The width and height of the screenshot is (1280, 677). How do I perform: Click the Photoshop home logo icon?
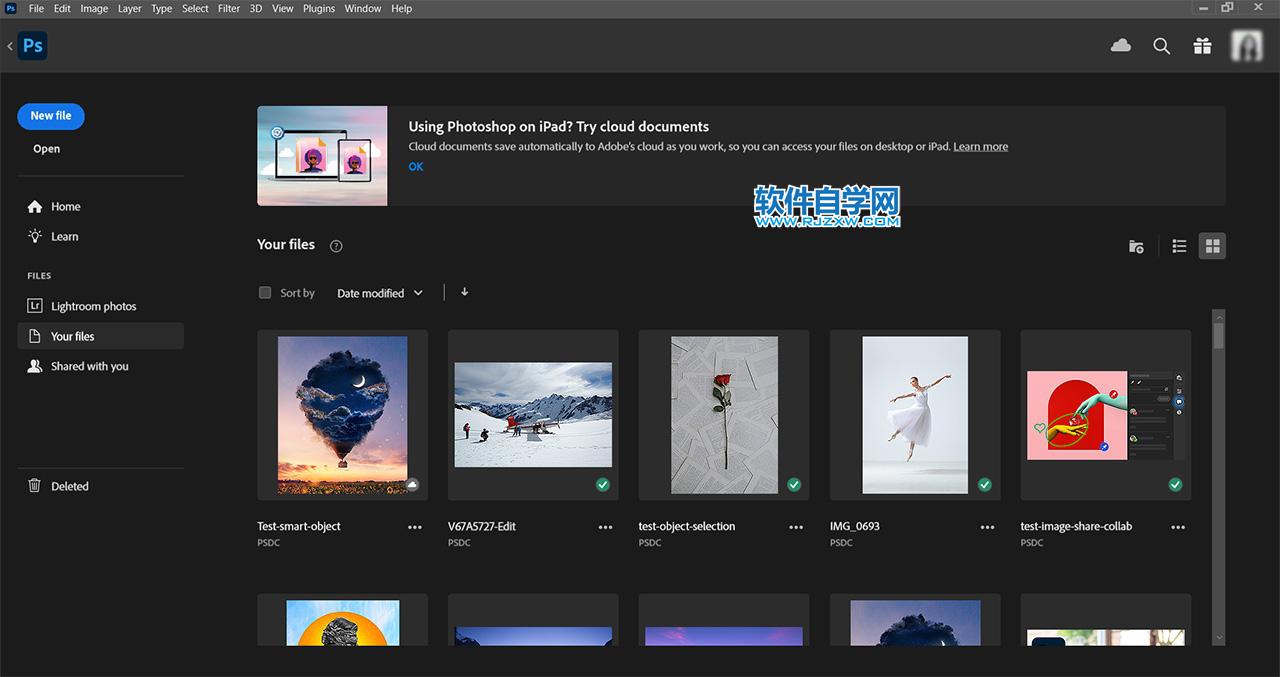[33, 46]
